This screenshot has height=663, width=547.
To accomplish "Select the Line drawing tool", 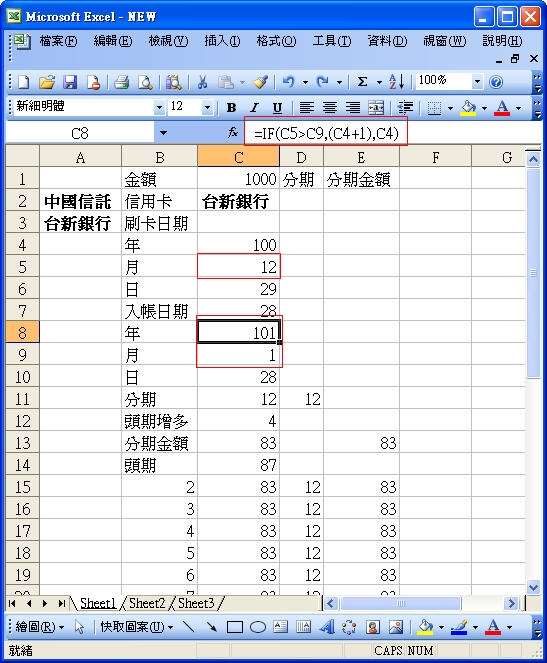I will coord(189,626).
